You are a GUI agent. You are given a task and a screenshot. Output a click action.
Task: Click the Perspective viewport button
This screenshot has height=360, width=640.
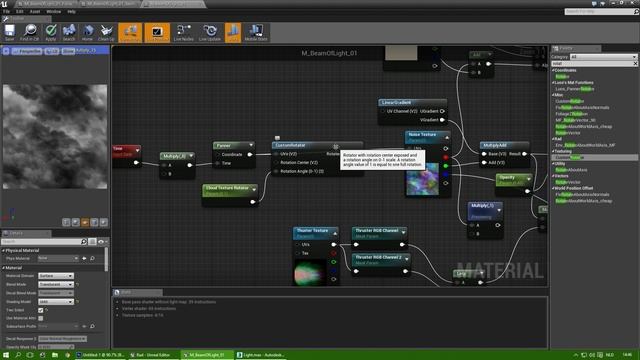click(x=27, y=51)
